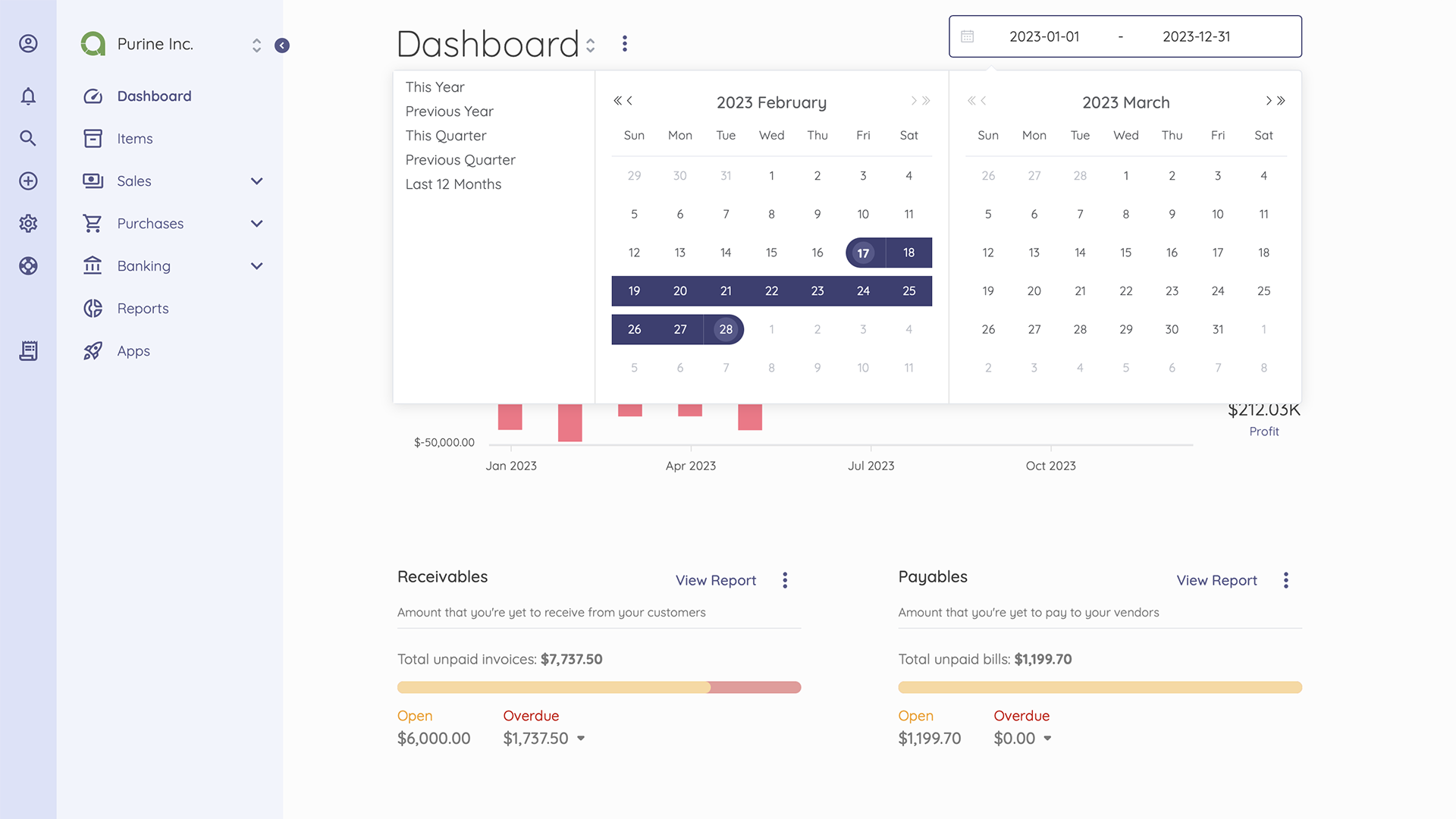1456x819 pixels.
Task: Click Payables open amount progress bar
Action: 1100,687
